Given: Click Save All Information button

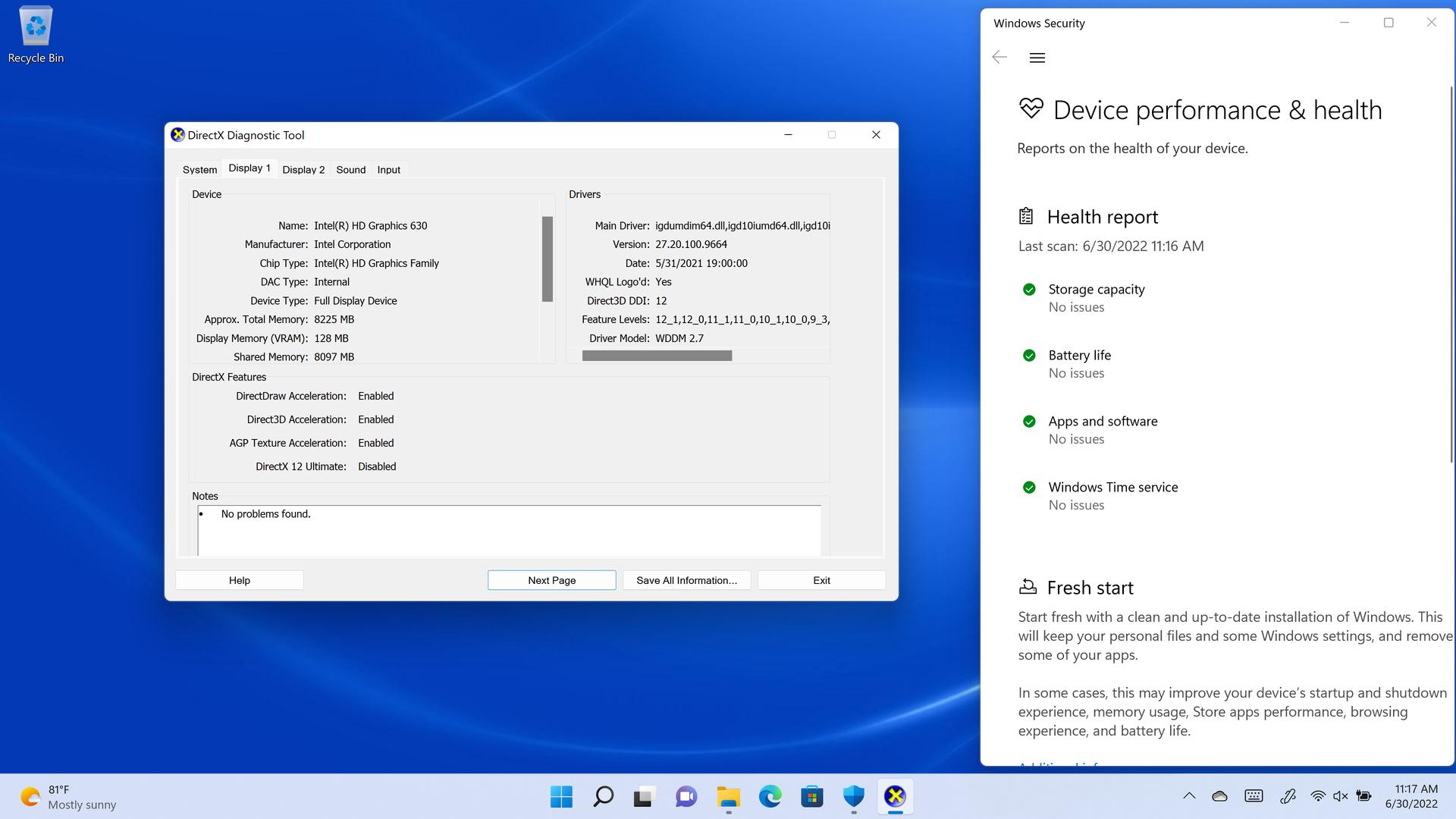Looking at the screenshot, I should point(686,580).
